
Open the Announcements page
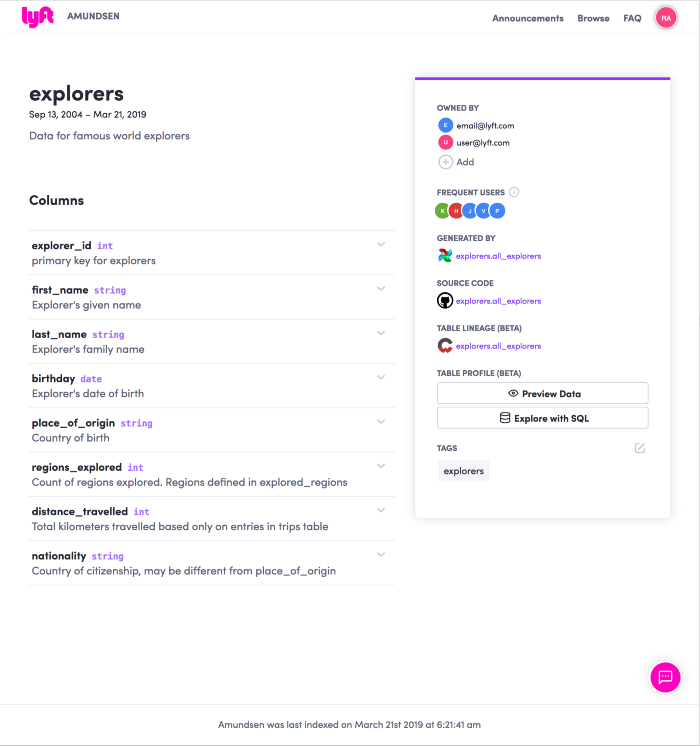click(x=527, y=18)
